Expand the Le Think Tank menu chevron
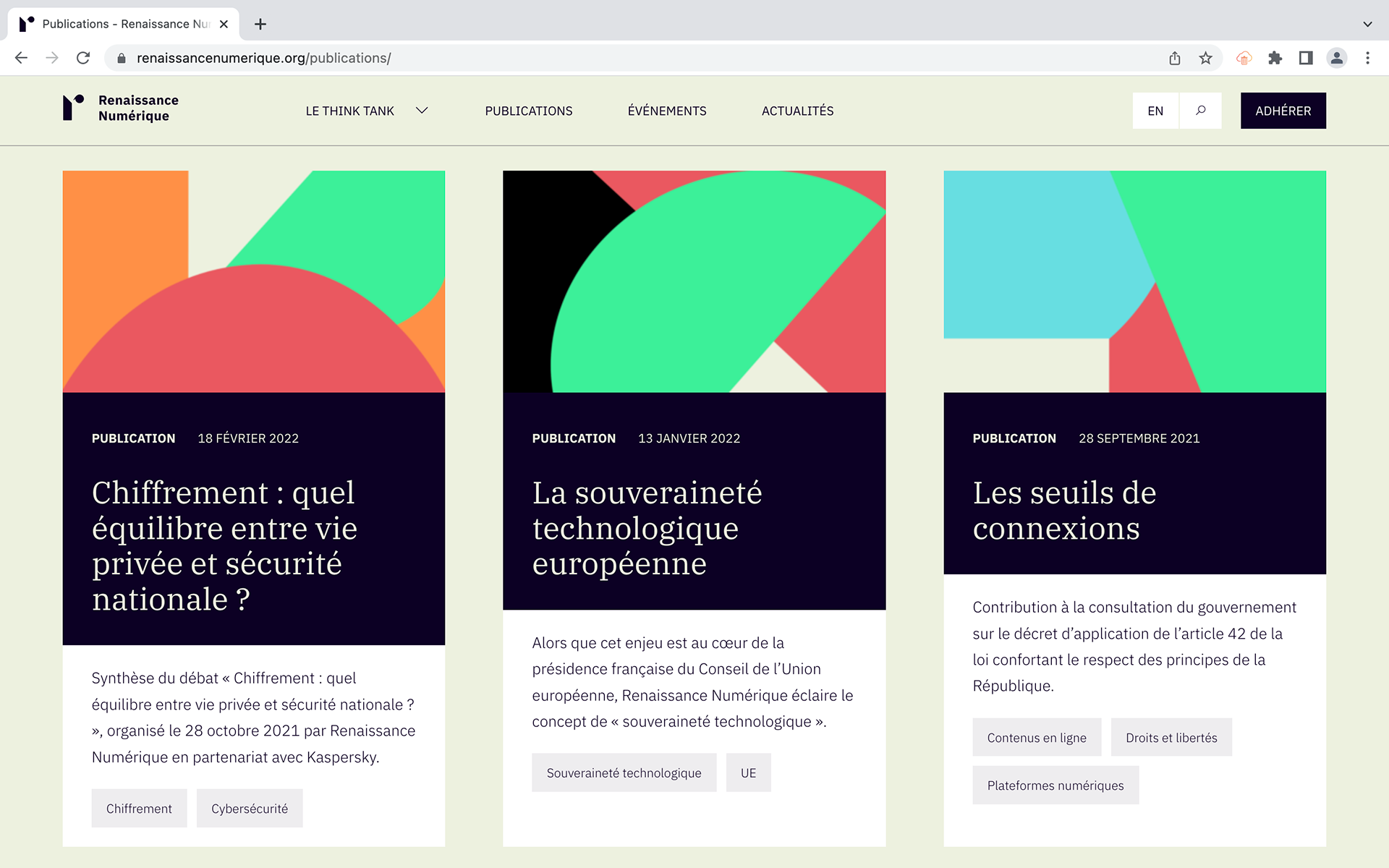 click(x=422, y=111)
